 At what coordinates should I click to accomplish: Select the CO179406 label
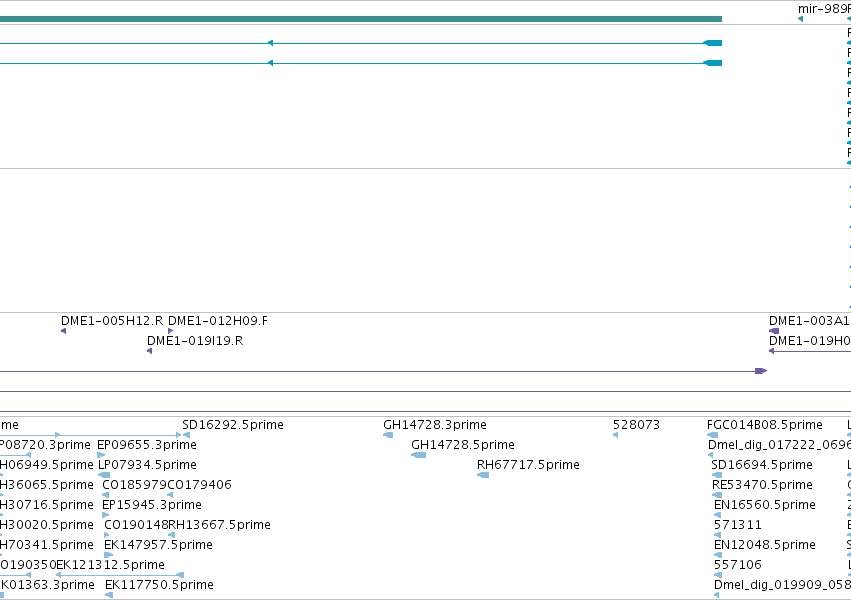click(199, 485)
